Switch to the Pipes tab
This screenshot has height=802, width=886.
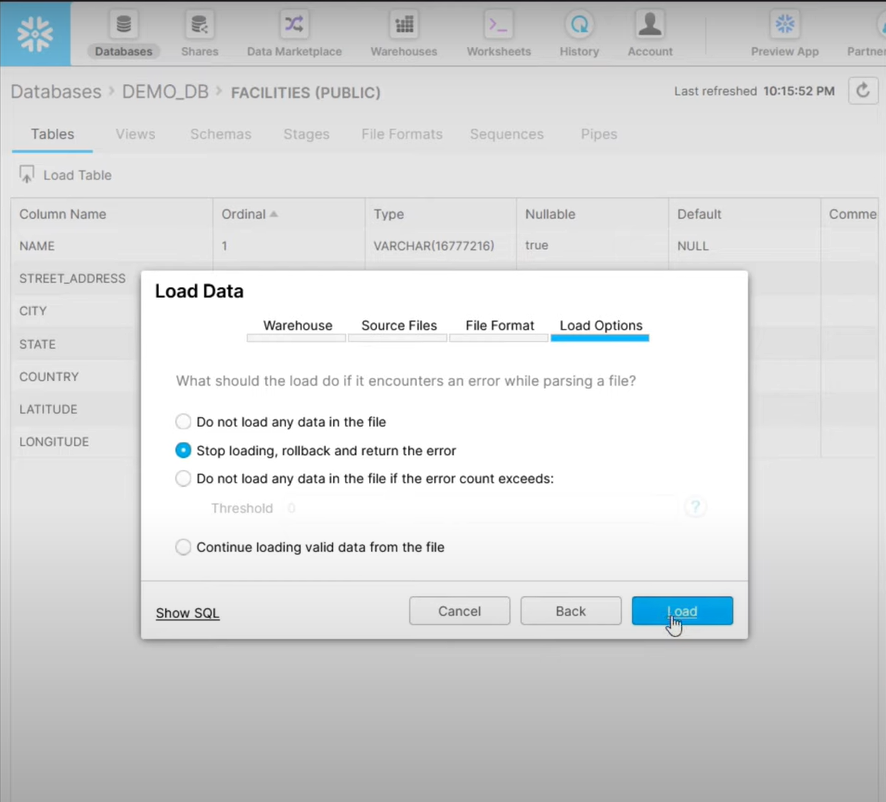point(599,134)
